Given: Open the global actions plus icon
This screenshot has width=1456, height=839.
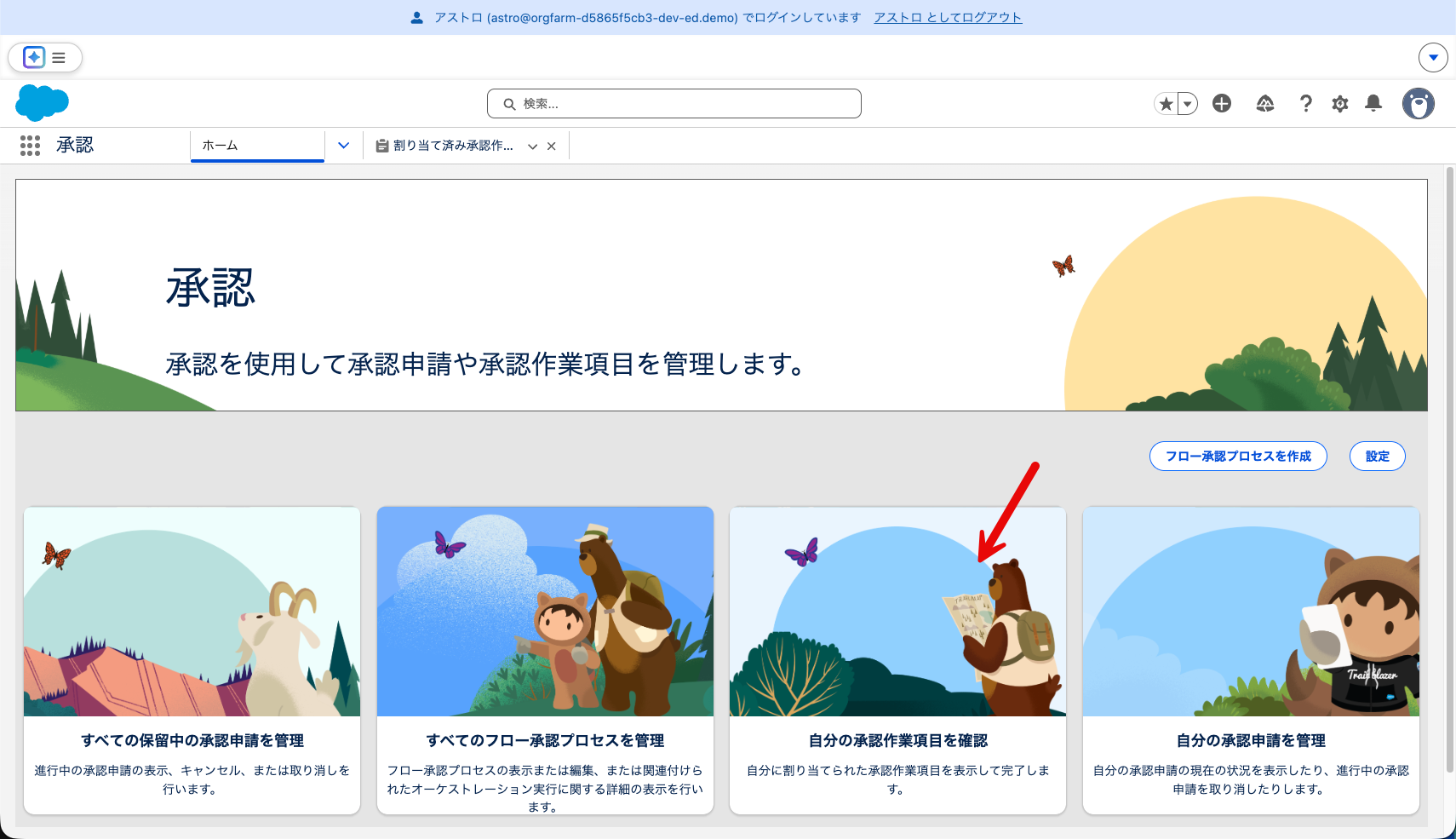Looking at the screenshot, I should click(x=1222, y=103).
